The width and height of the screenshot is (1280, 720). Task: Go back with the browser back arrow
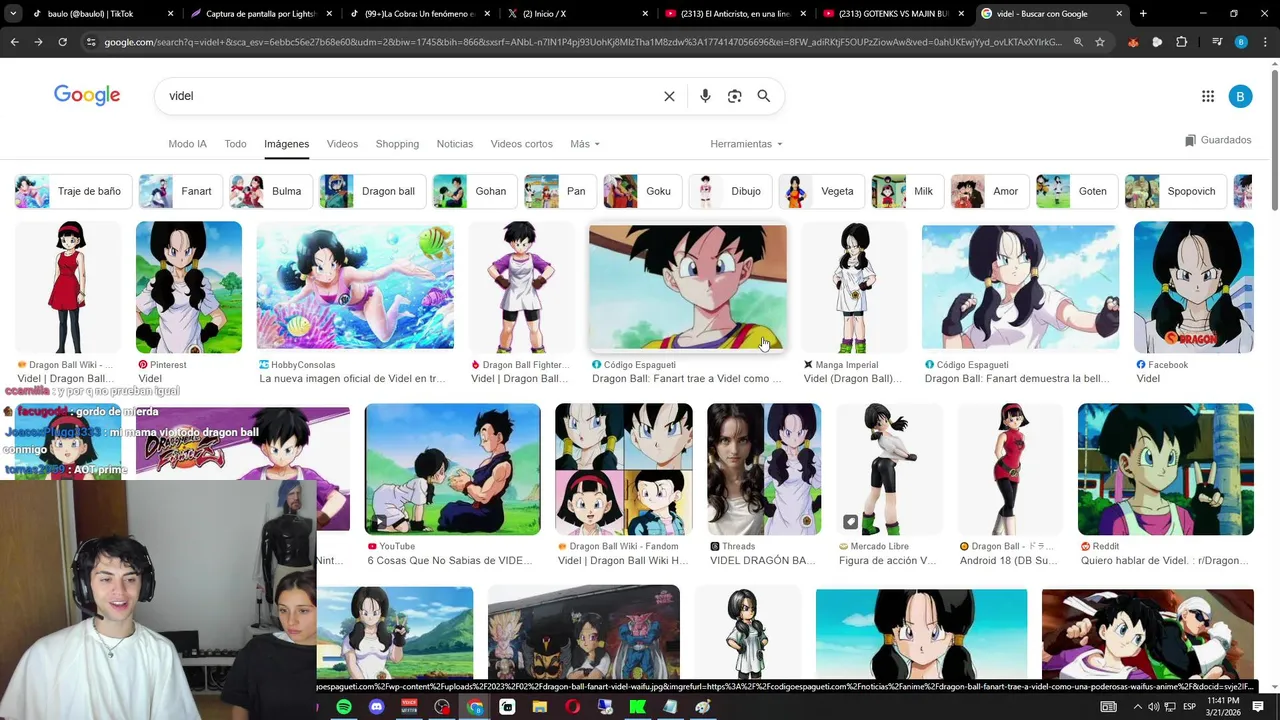coord(14,42)
